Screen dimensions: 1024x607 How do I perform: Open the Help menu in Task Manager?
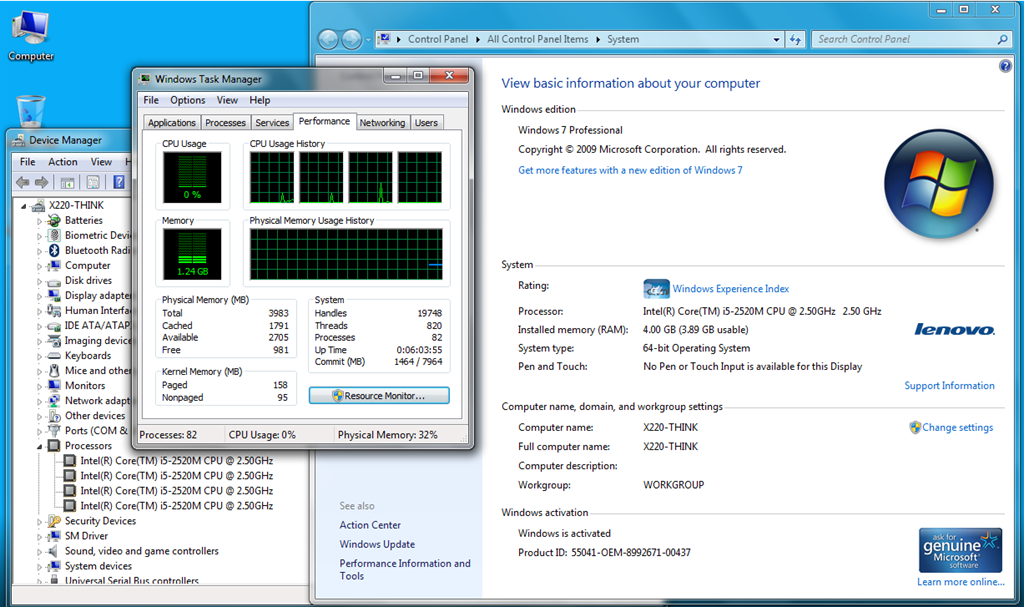coord(259,100)
